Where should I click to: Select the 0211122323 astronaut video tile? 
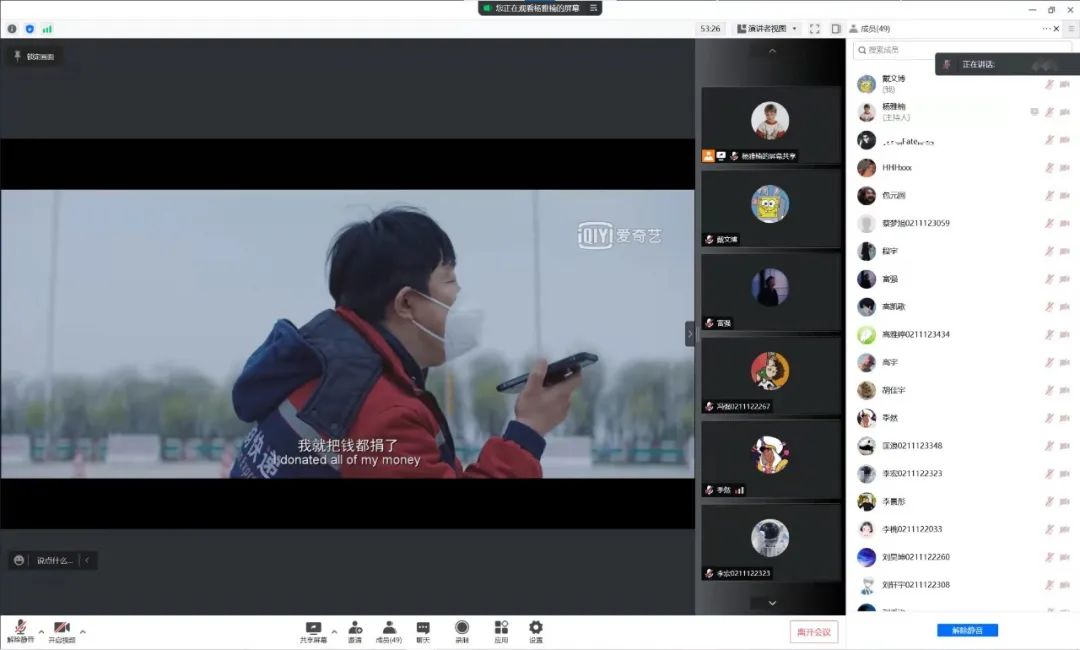[770, 543]
